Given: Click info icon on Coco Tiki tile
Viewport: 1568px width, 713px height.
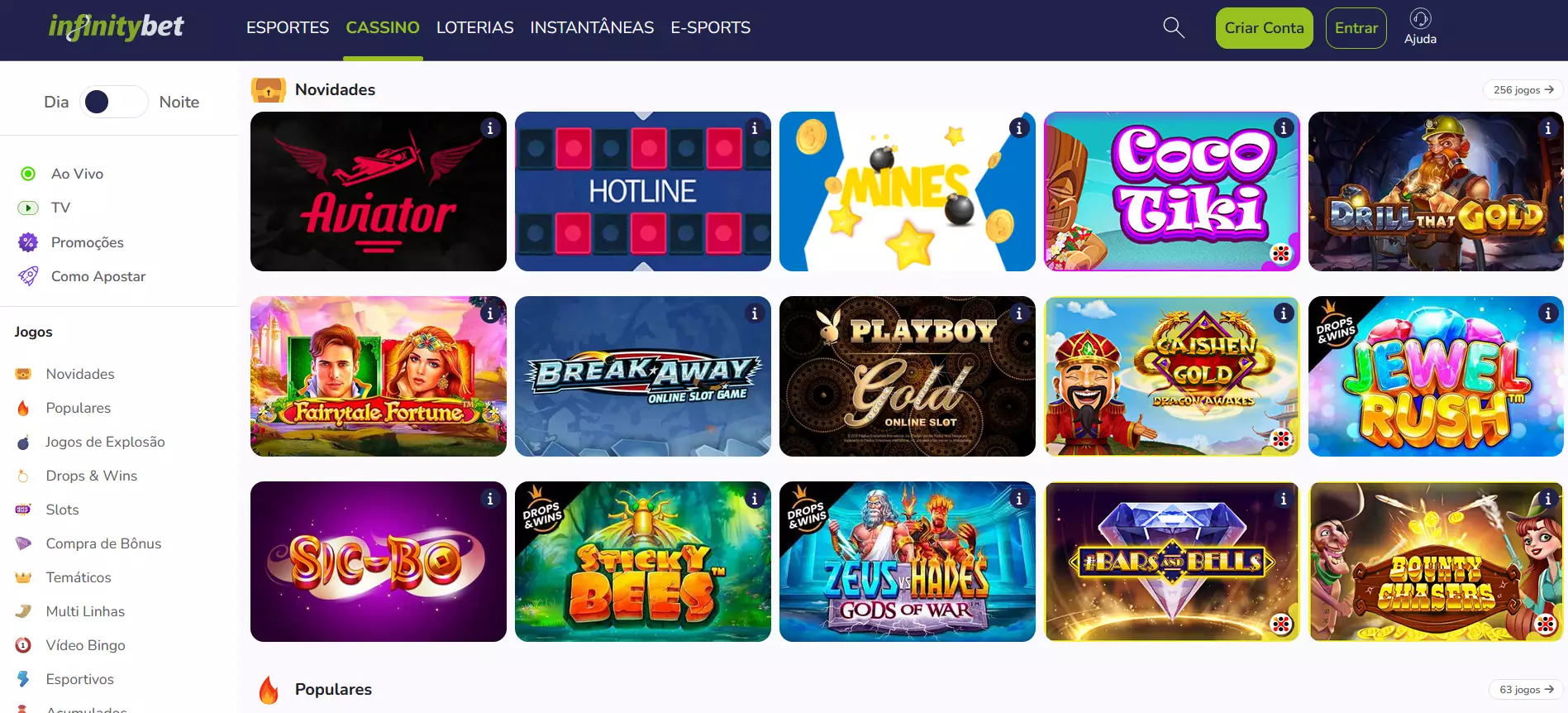Looking at the screenshot, I should [1284, 128].
